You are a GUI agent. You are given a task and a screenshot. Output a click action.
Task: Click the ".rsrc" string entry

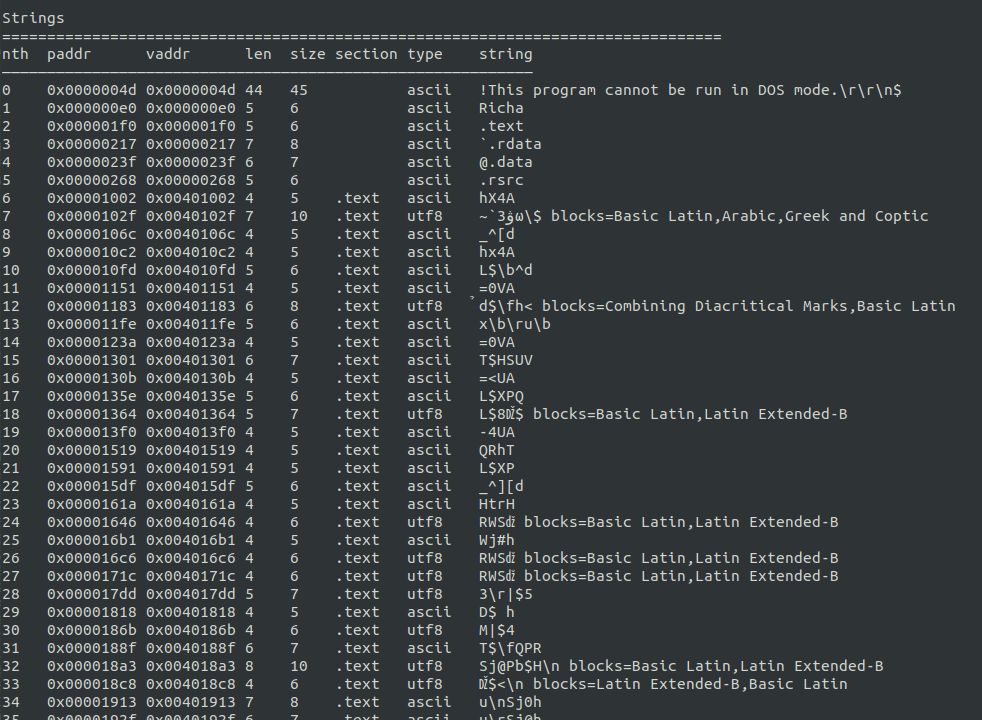coord(501,180)
